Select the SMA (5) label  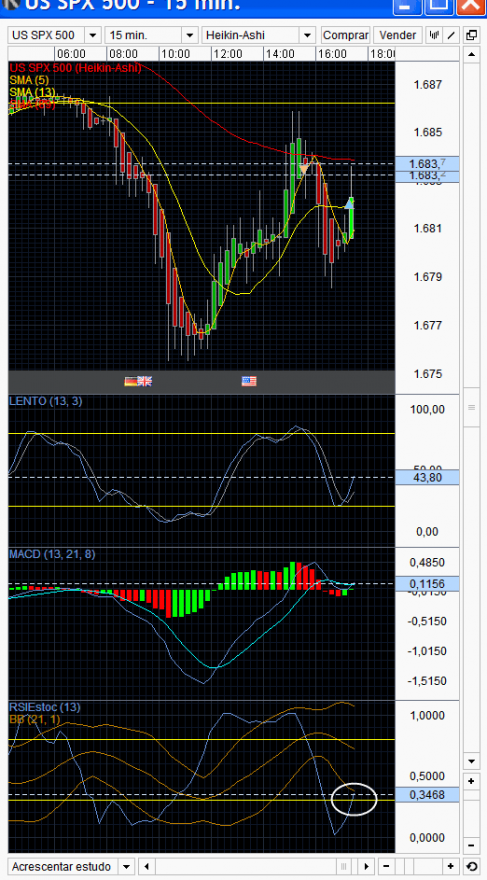[x=29, y=80]
